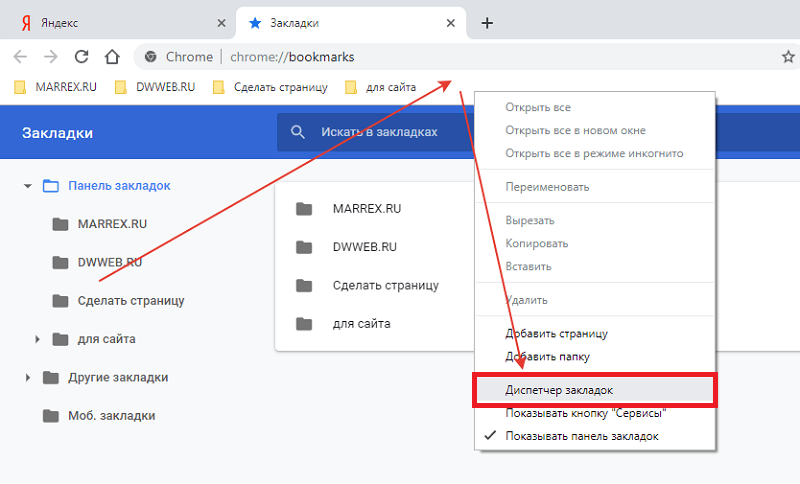Toggle 'Показывать кнопку "Сервисы"' option
This screenshot has width=800, height=484.
[x=585, y=413]
